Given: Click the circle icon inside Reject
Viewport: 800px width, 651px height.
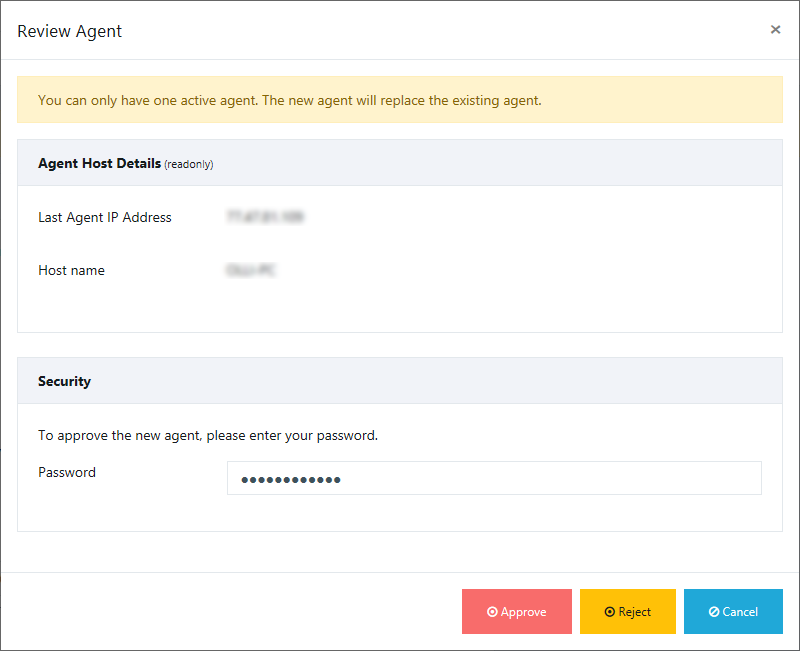Looking at the screenshot, I should (610, 612).
